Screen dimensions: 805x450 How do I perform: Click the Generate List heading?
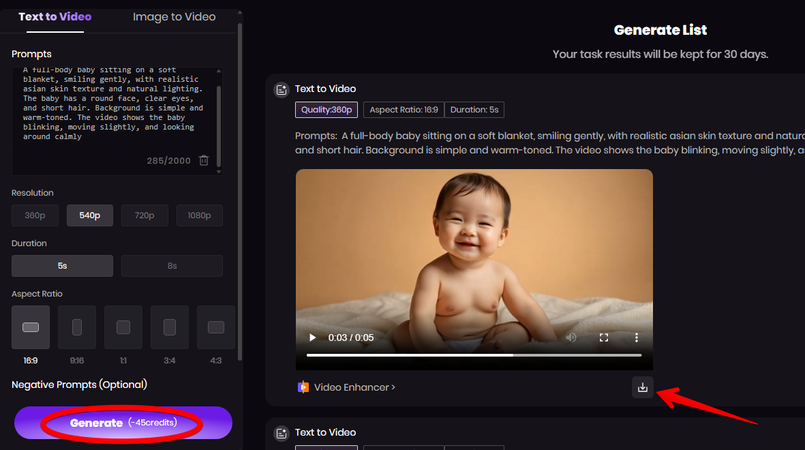pos(660,30)
